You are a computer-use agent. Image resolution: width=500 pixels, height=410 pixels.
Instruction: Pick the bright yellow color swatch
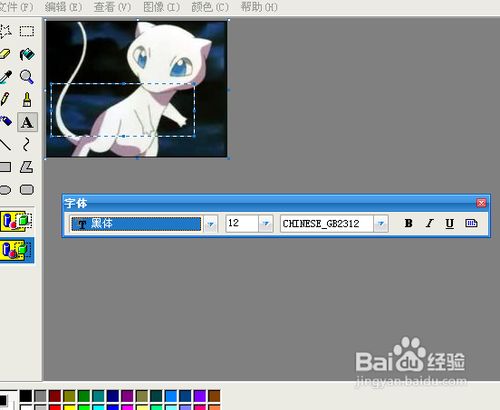point(69,407)
